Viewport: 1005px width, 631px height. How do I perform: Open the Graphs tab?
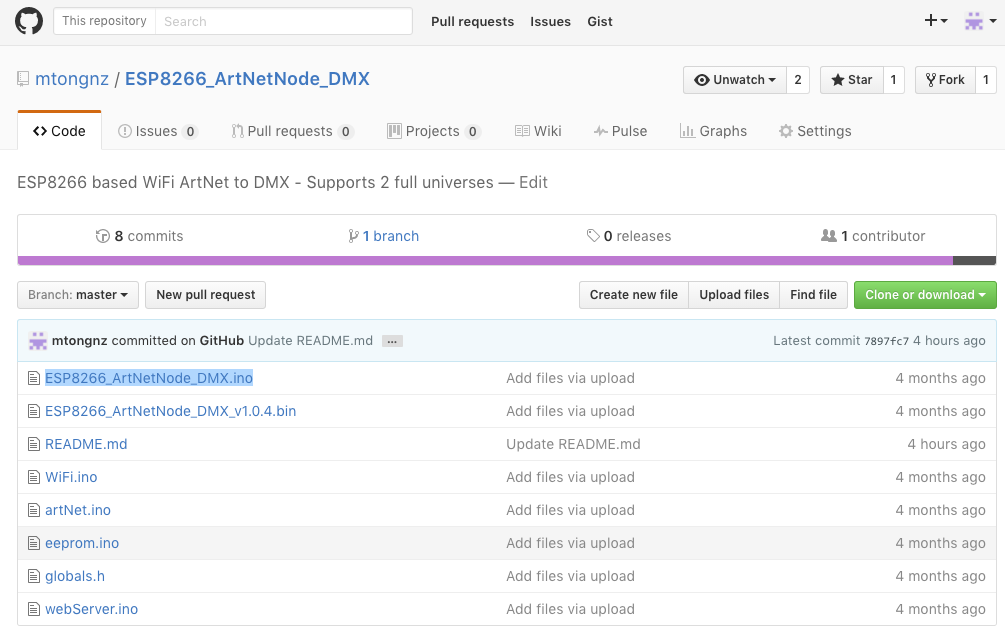pos(713,131)
